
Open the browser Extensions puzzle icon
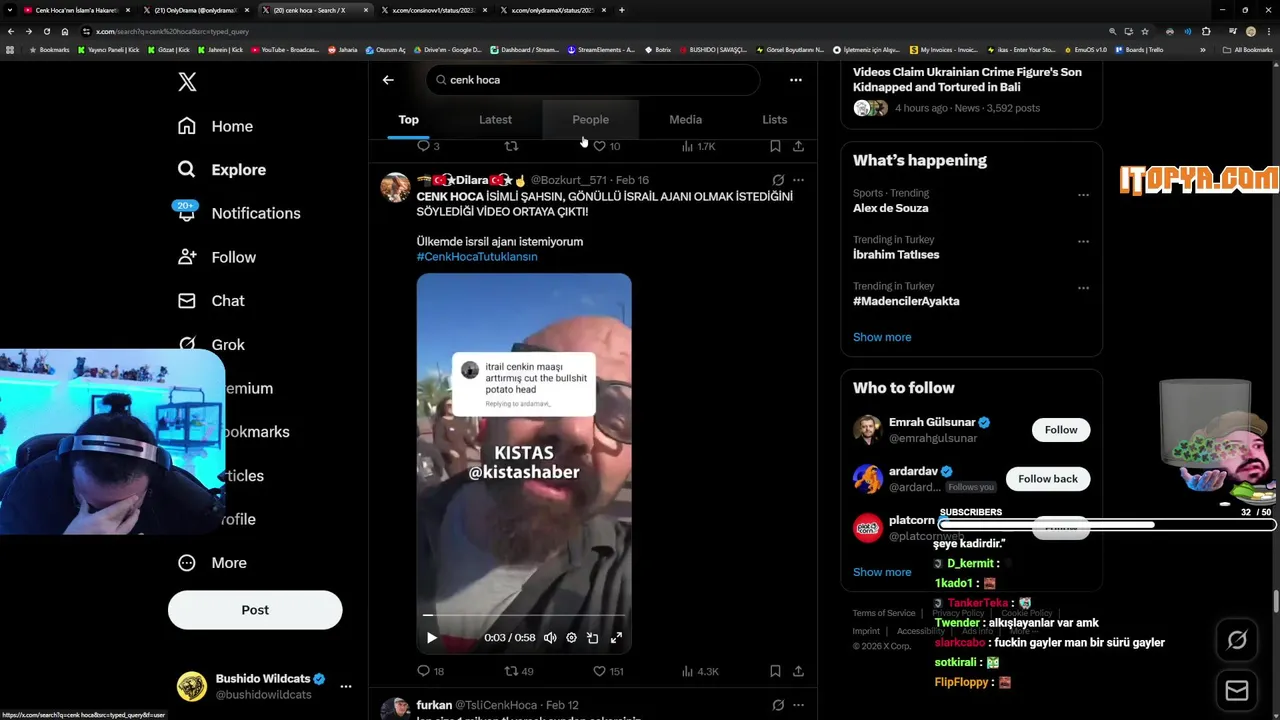[1206, 31]
